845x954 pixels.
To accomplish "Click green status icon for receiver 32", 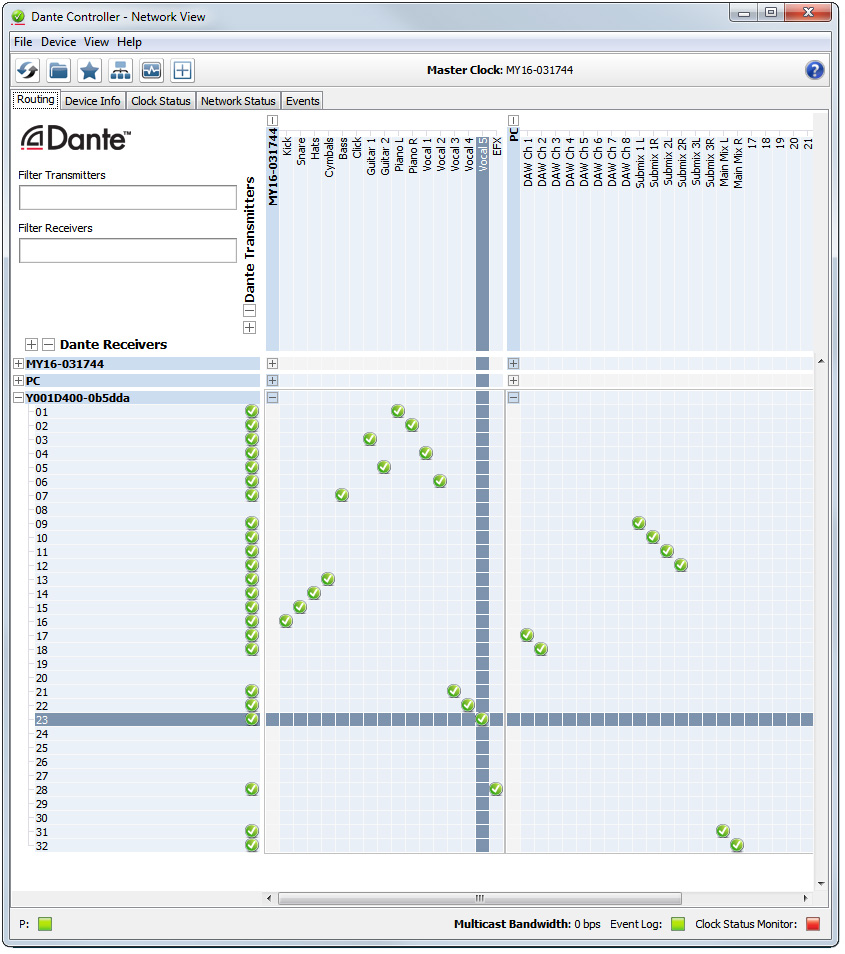I will 252,846.
